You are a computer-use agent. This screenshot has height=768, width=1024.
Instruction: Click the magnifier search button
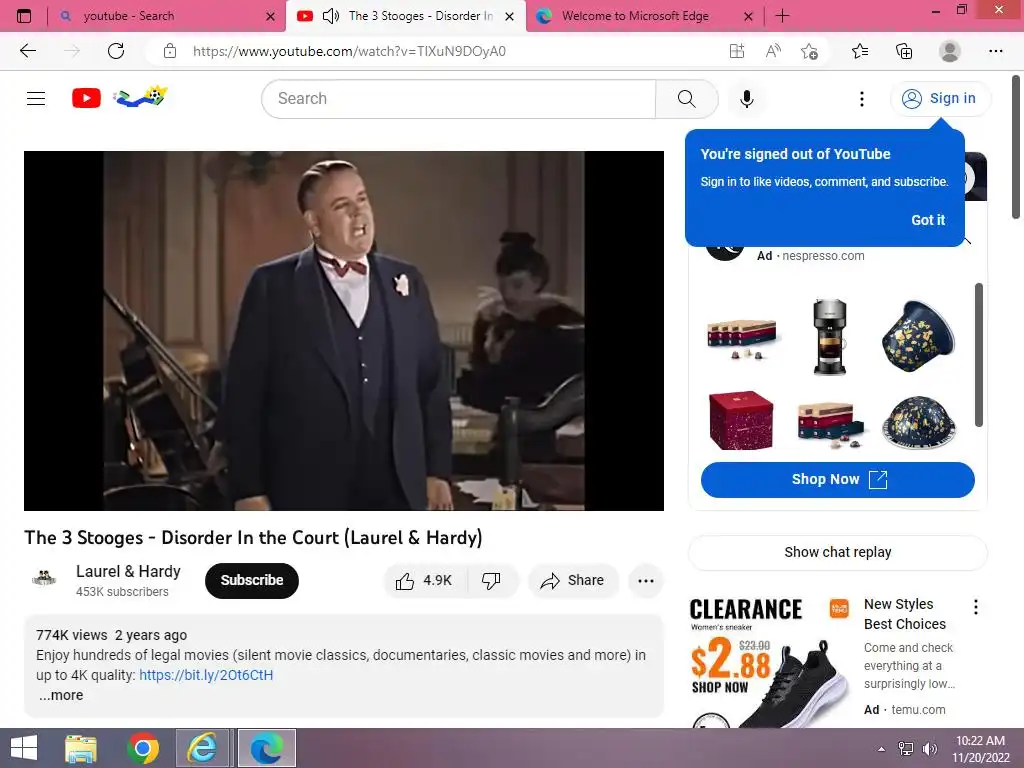point(686,99)
